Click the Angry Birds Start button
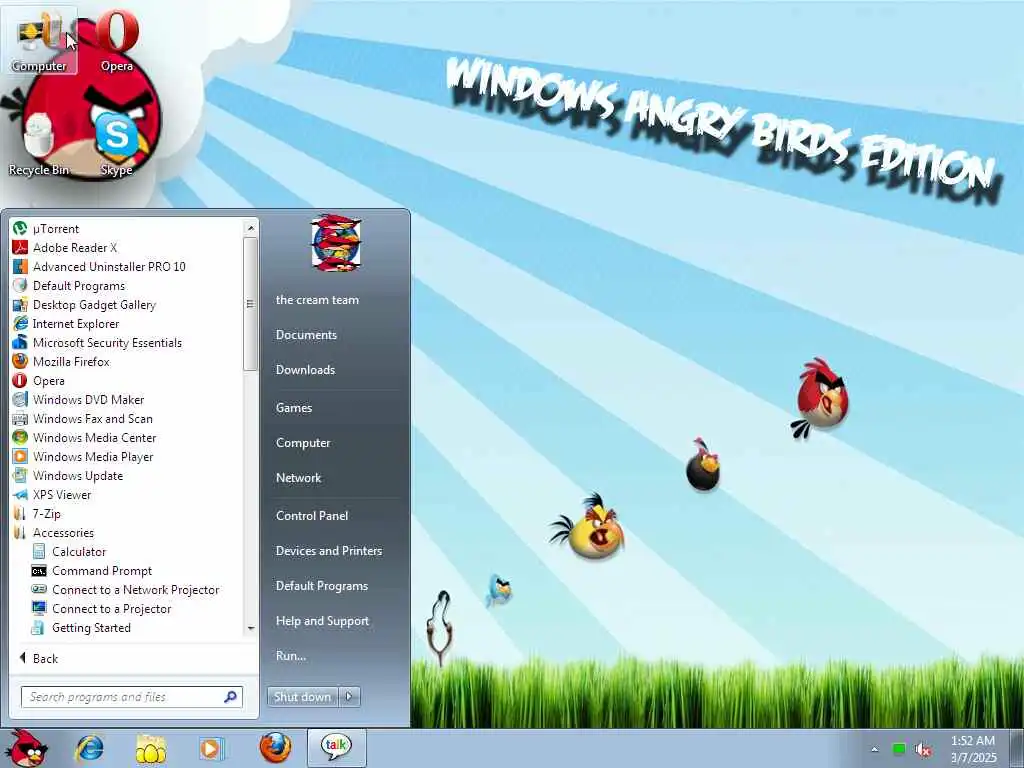 tap(26, 748)
